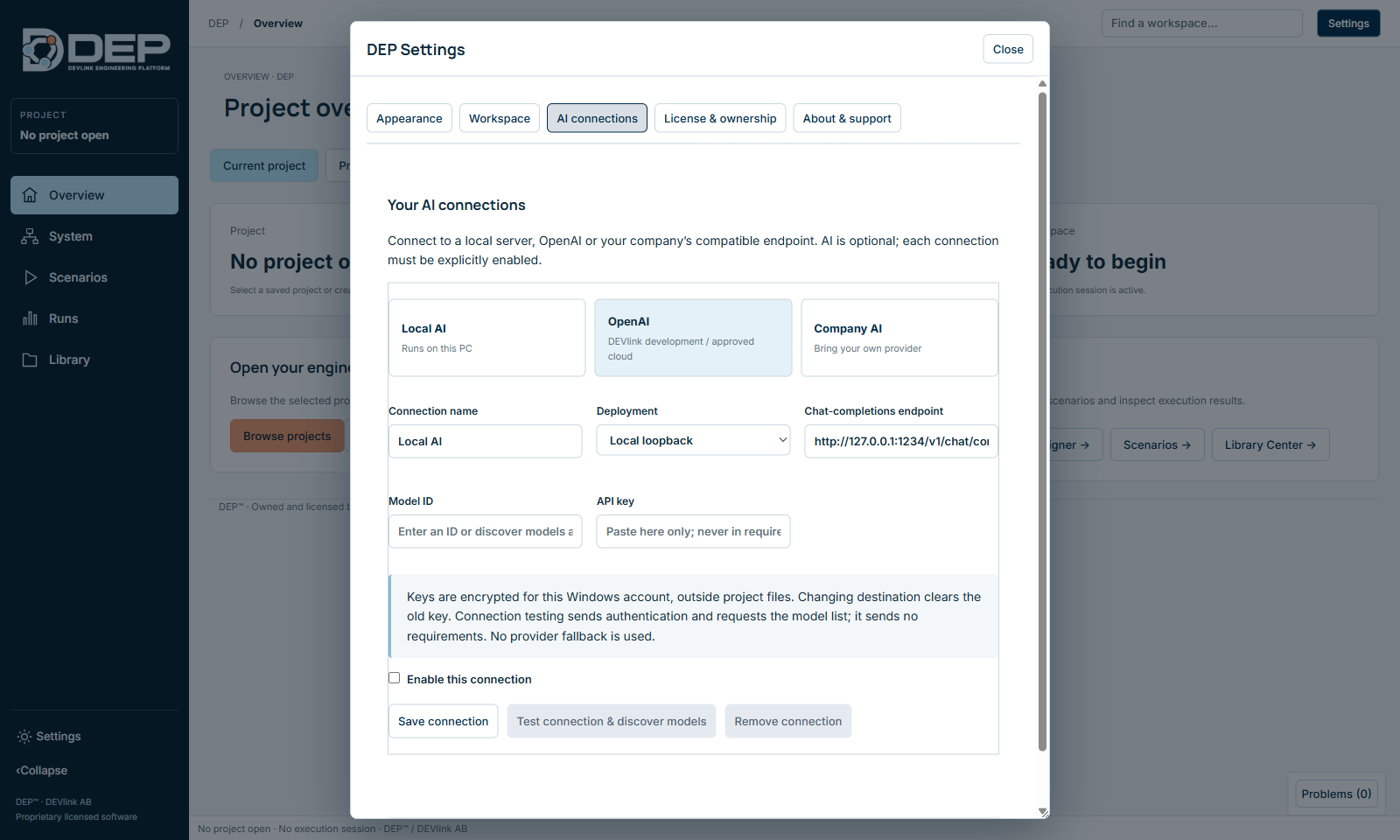Choose the Local AI connection card
1400x840 pixels.
(487, 338)
